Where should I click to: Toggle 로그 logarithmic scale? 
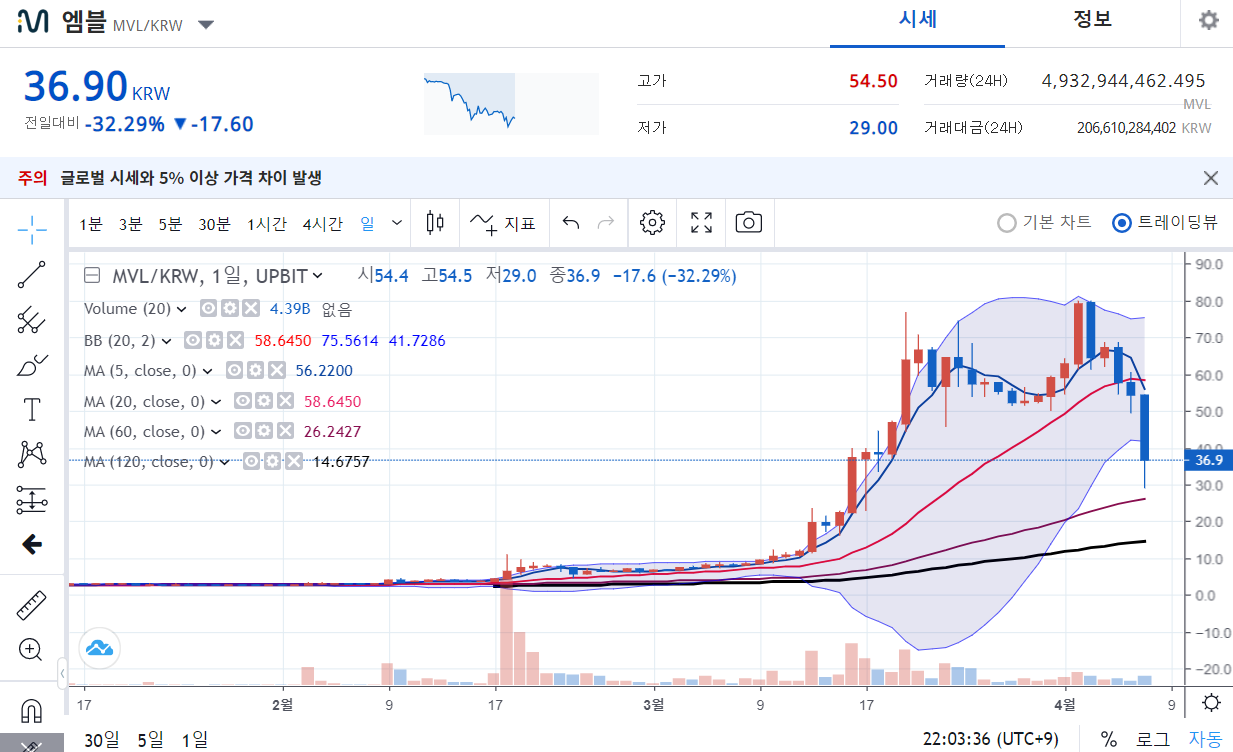pyautogui.click(x=1153, y=740)
